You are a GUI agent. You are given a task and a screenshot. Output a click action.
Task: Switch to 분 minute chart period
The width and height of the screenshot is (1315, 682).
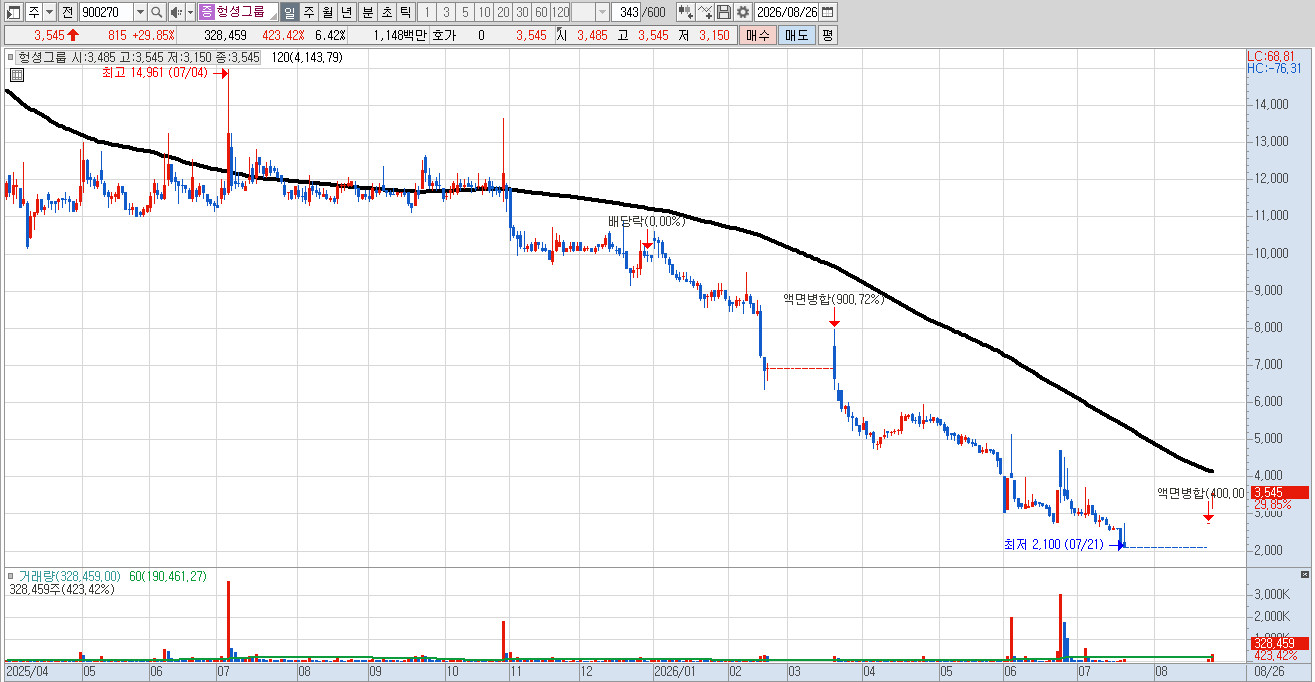point(367,12)
